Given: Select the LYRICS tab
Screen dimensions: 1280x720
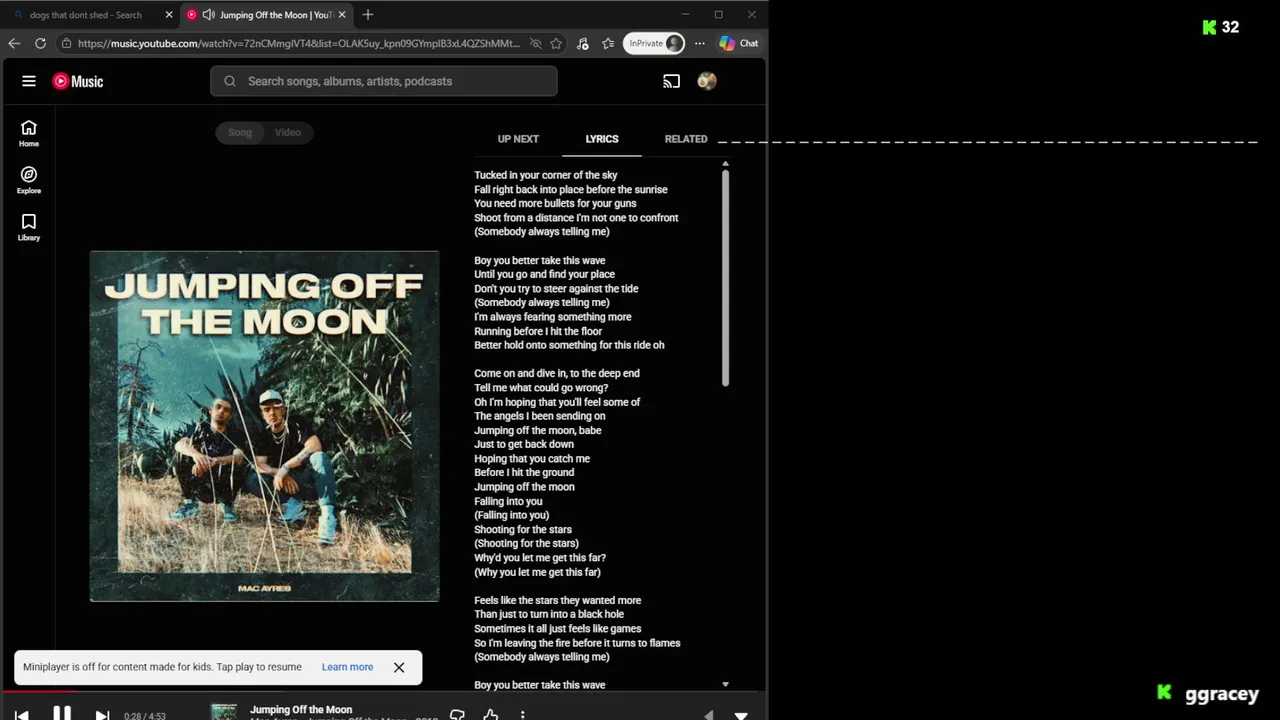Looking at the screenshot, I should click(602, 139).
